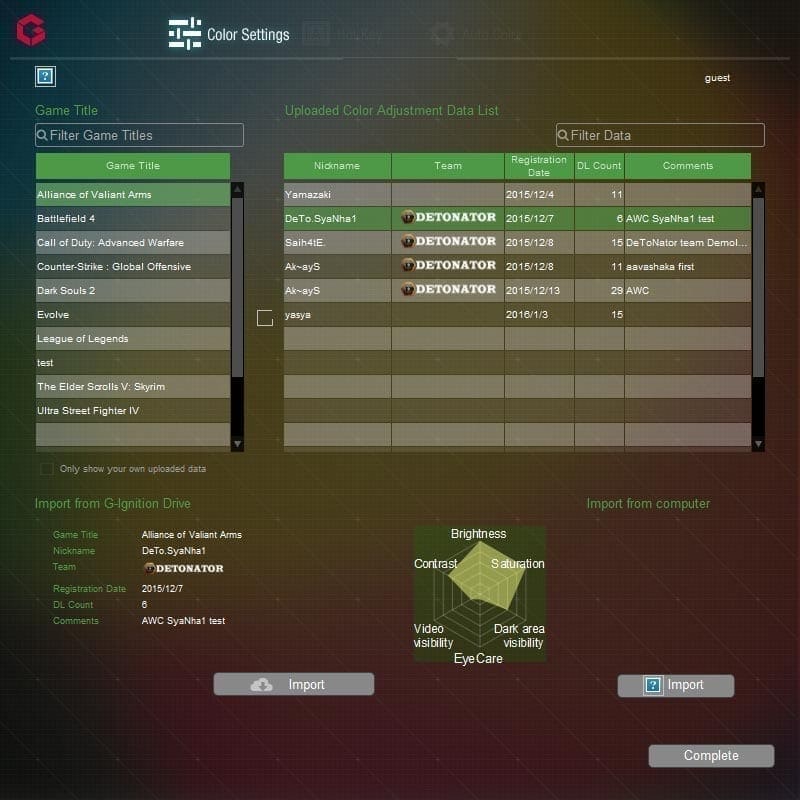Image resolution: width=800 pixels, height=800 pixels.
Task: Click the Color Settings sliders icon
Action: 184,34
